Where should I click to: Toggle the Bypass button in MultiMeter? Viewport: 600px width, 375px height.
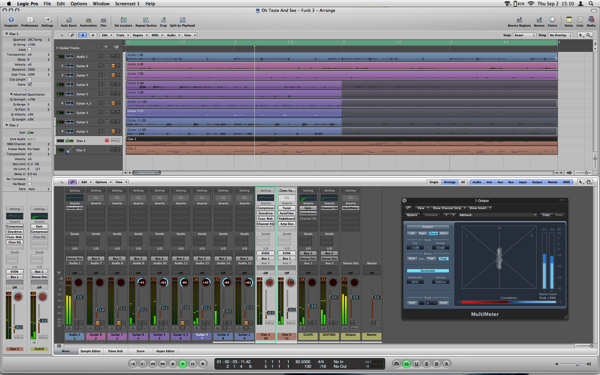412,215
